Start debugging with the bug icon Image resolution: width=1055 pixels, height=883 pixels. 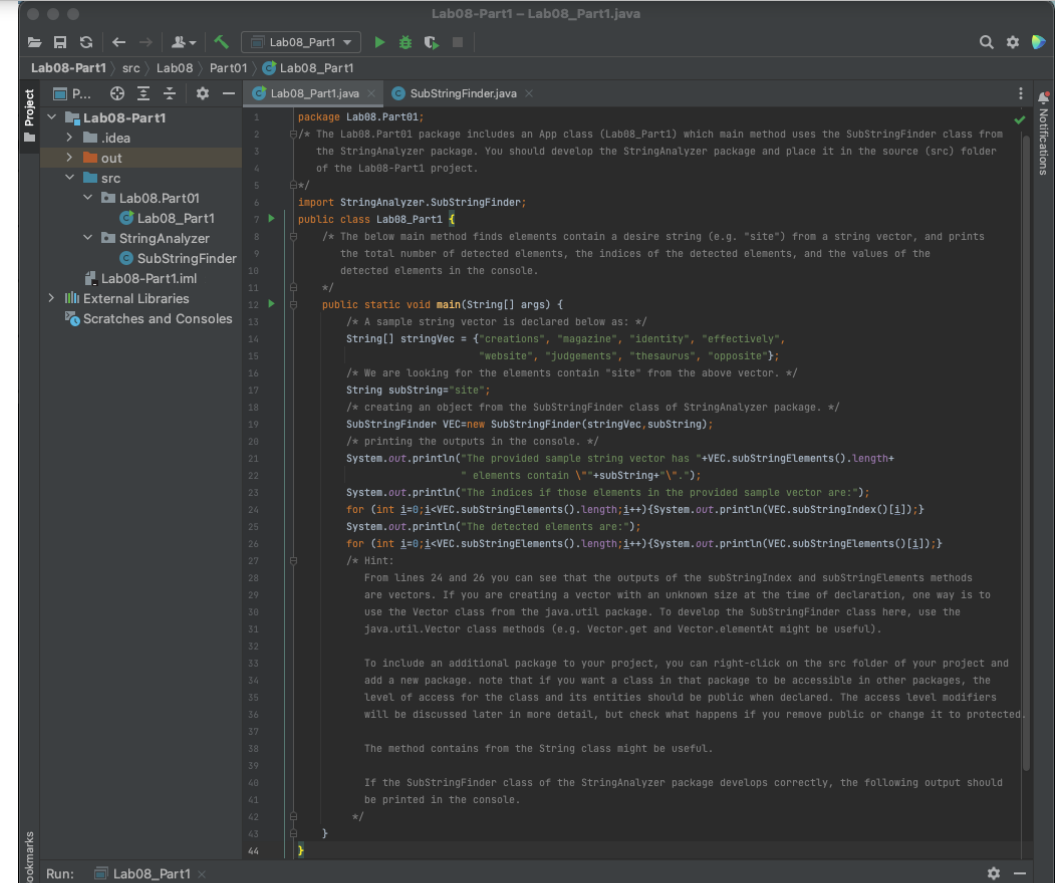click(x=405, y=42)
